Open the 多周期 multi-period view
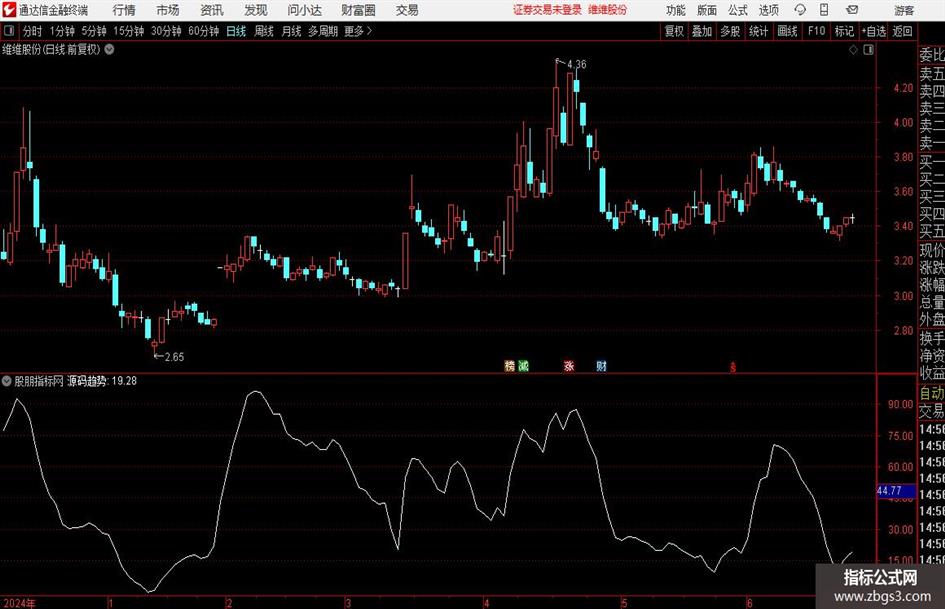The width and height of the screenshot is (945, 609). [323, 31]
